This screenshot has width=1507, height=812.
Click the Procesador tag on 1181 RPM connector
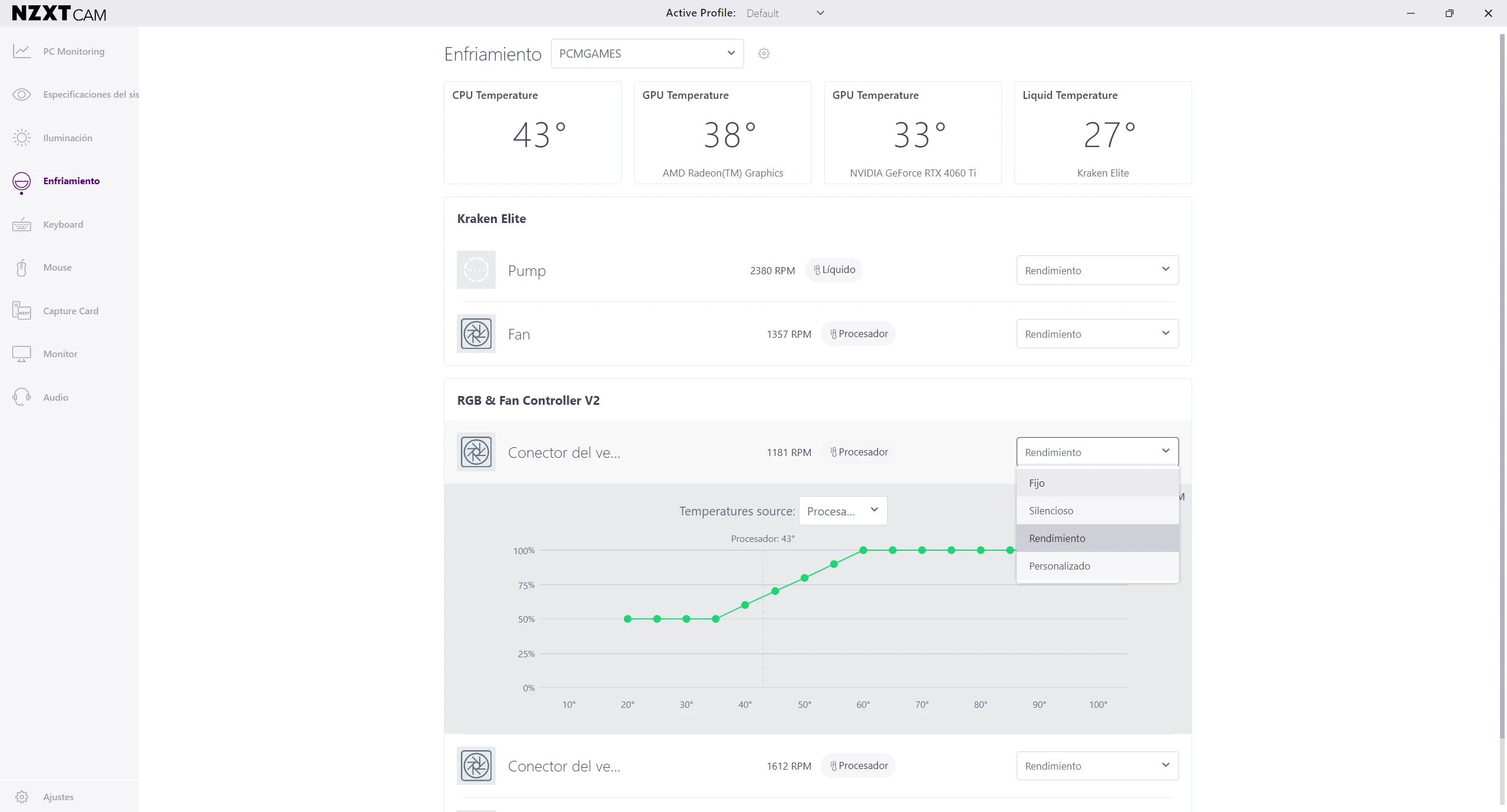pyautogui.click(x=858, y=452)
